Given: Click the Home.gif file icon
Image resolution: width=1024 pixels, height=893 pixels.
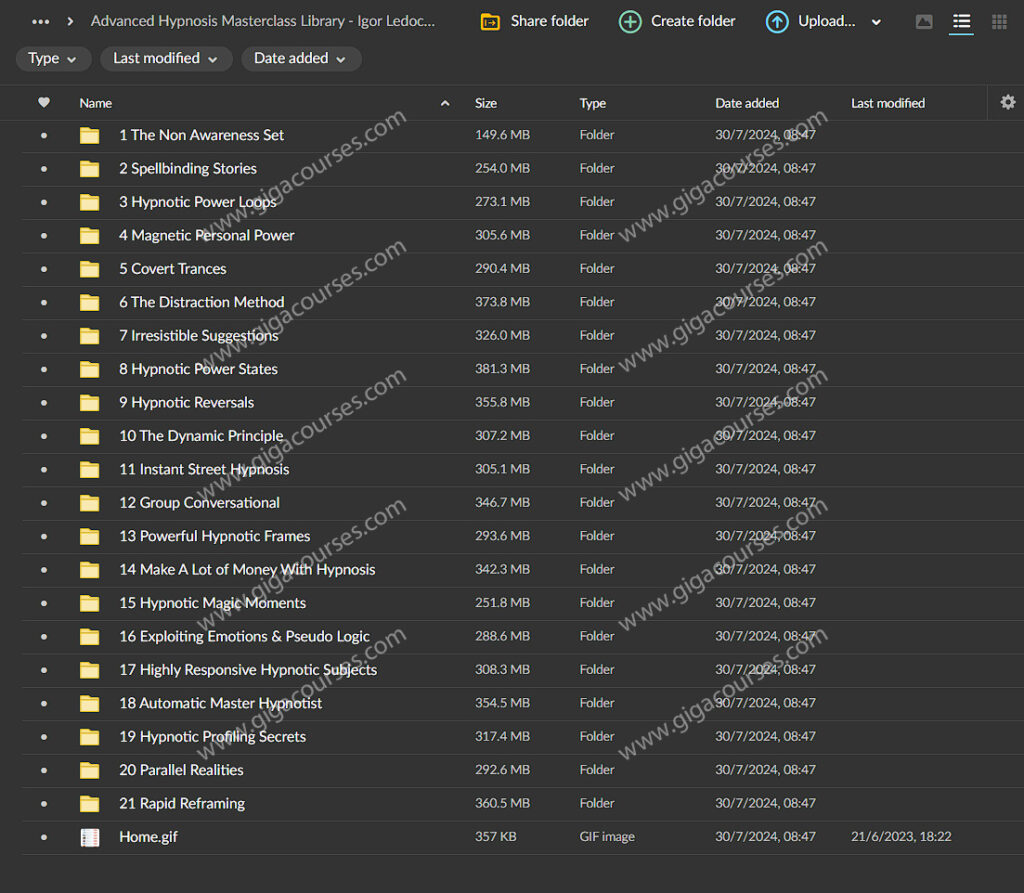Looking at the screenshot, I should coord(90,837).
